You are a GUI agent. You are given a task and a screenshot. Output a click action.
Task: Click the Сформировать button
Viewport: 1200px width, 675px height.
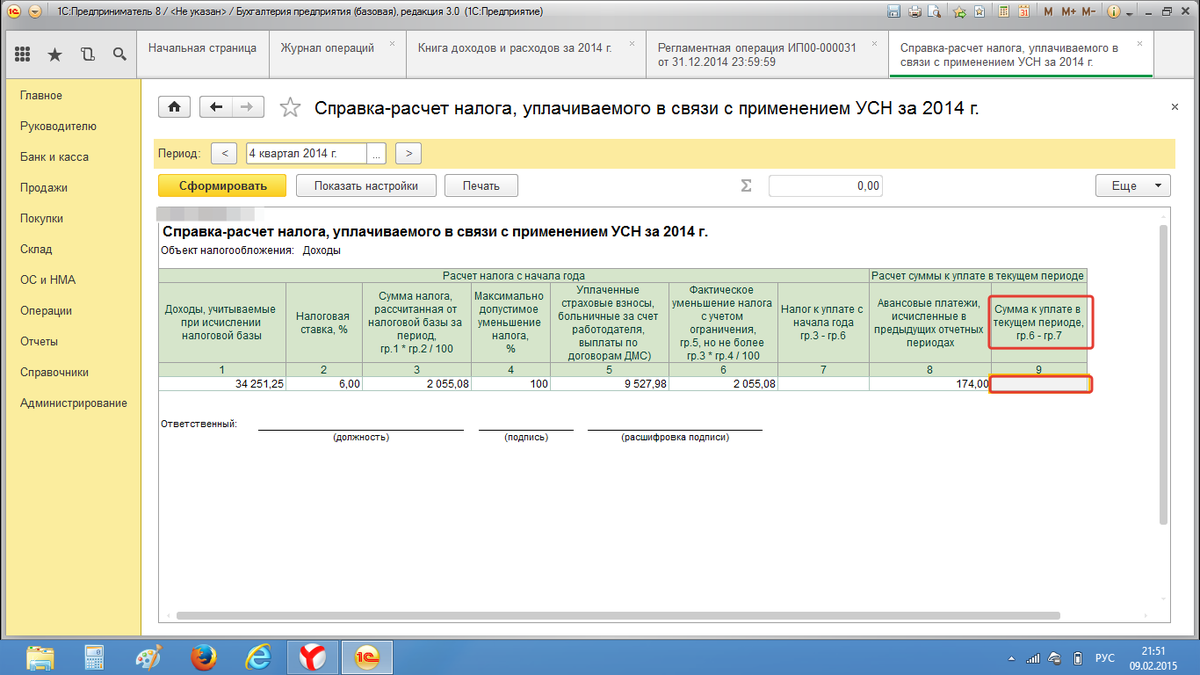(222, 185)
